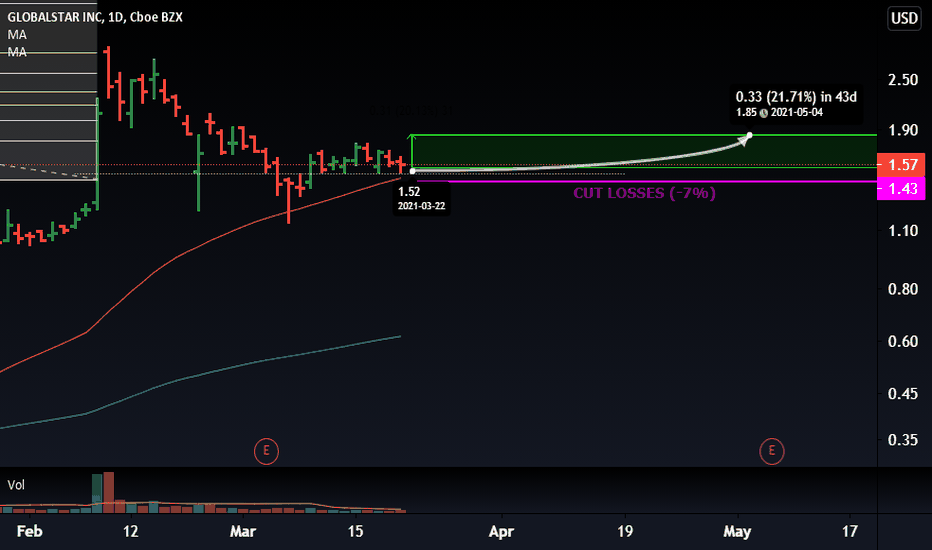Viewport: 932px width, 550px height.
Task: Click the tallest red volume bar
Action: pos(109,492)
